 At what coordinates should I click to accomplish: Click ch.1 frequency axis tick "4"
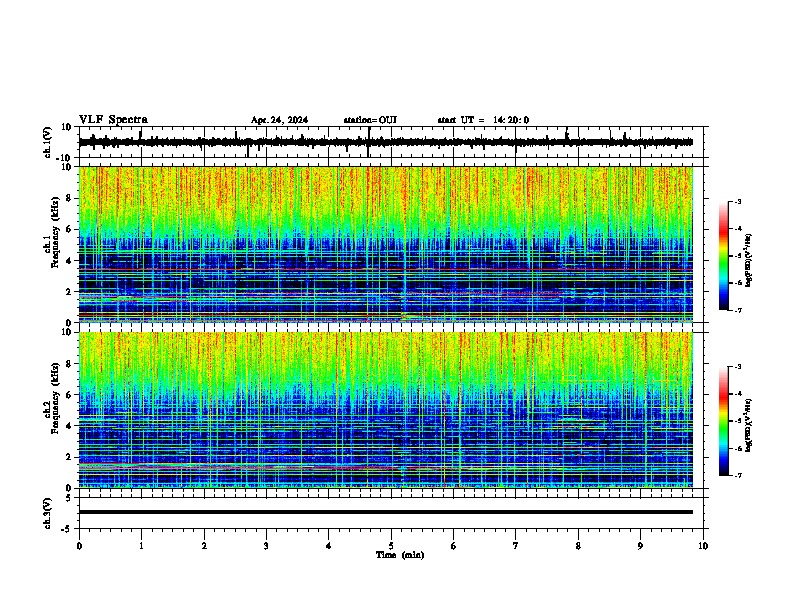click(70, 261)
